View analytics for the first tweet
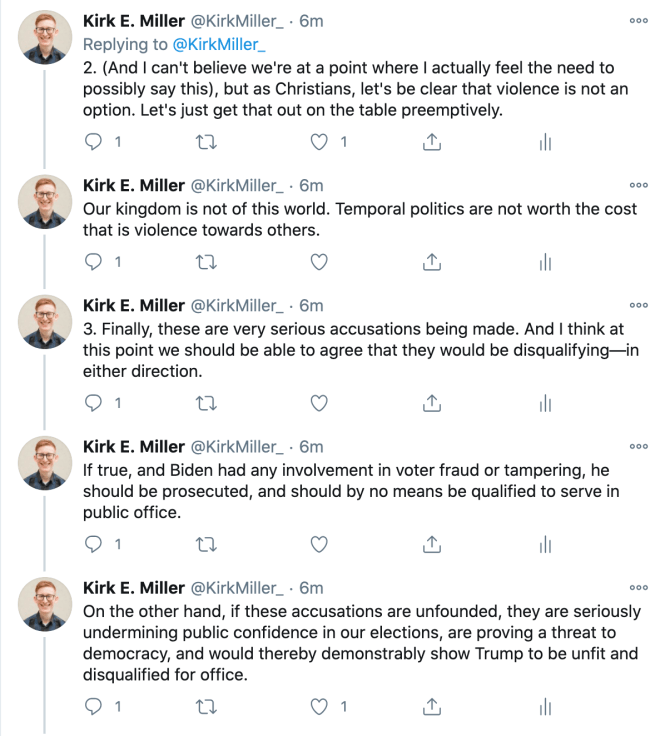 545,143
